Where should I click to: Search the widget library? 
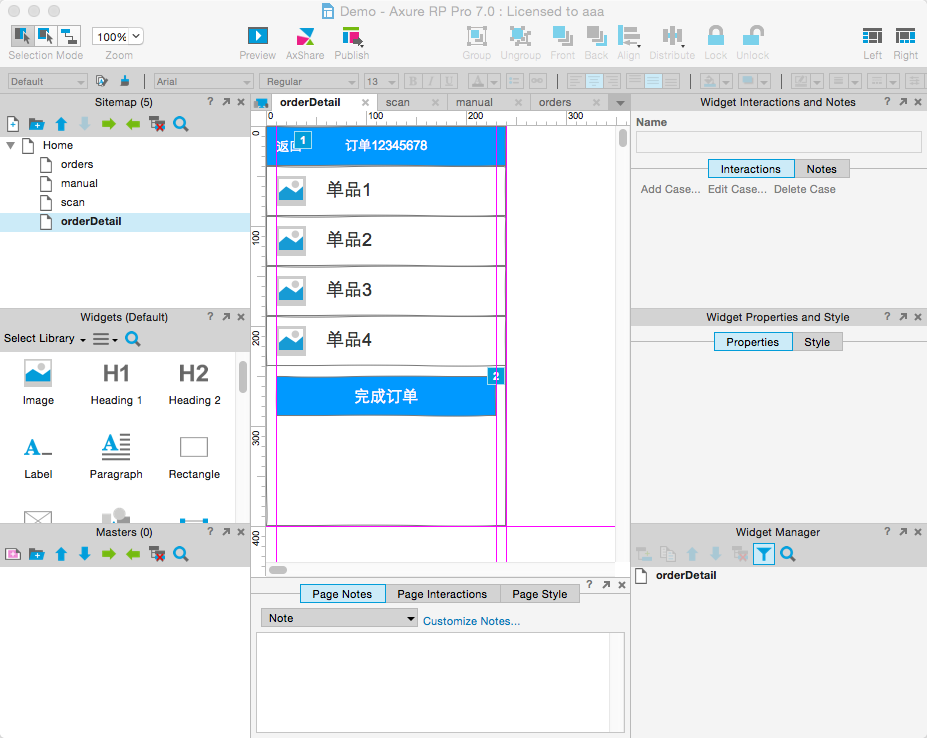133,339
